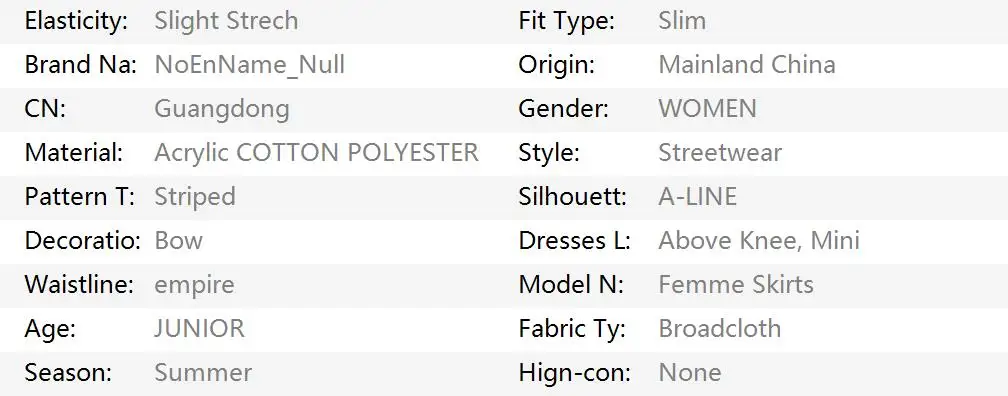The width and height of the screenshot is (1008, 396).
Task: Select the Mainland China origin value
Action: [x=747, y=65]
